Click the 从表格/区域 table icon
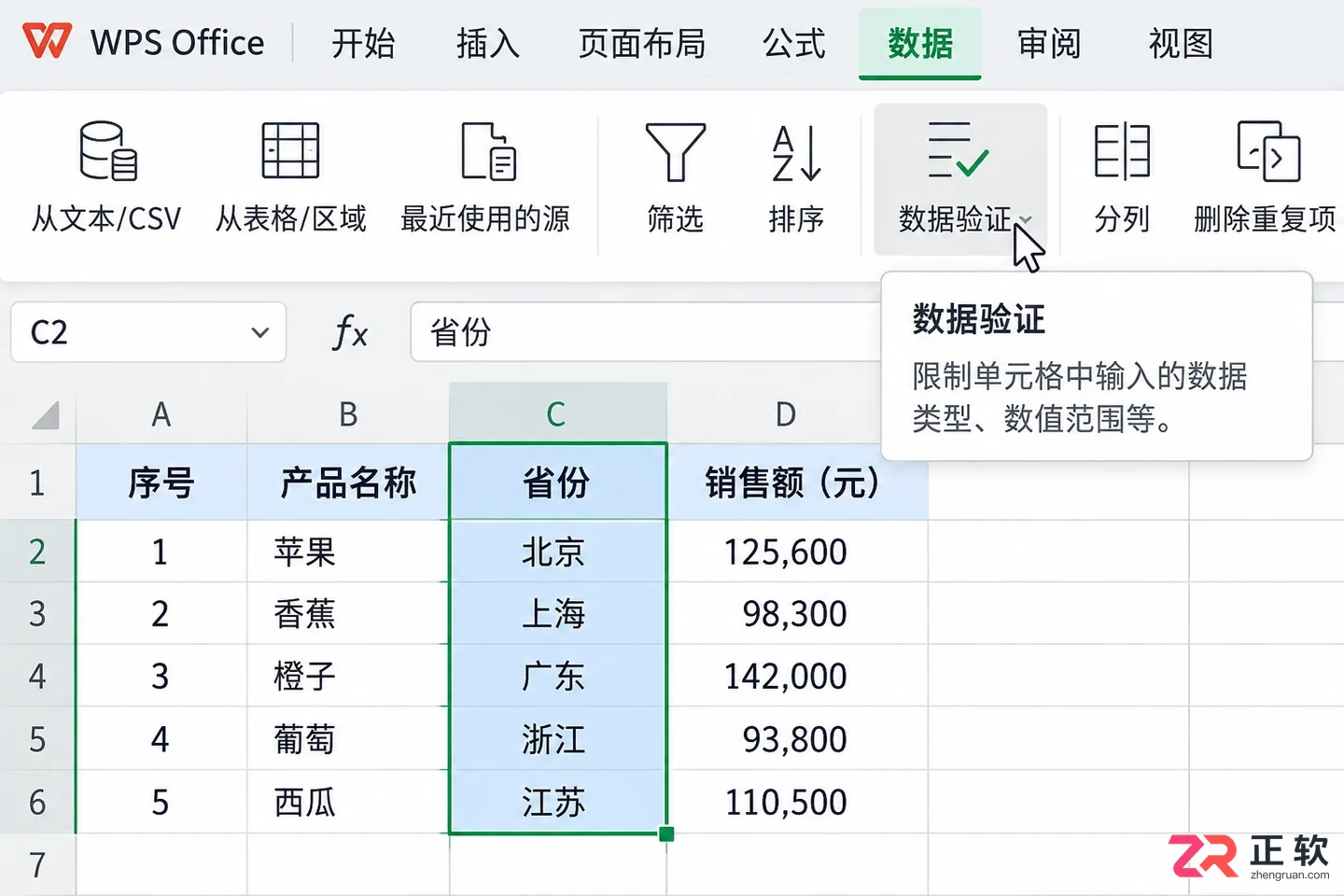1344x896 pixels. (290, 150)
